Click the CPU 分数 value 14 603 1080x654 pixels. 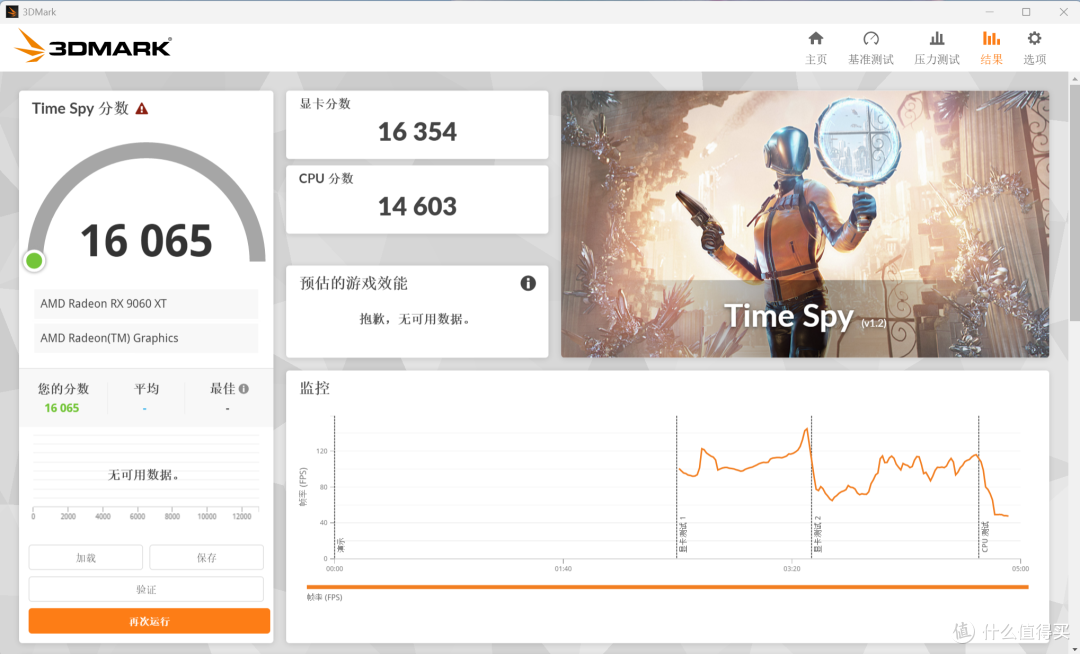417,207
